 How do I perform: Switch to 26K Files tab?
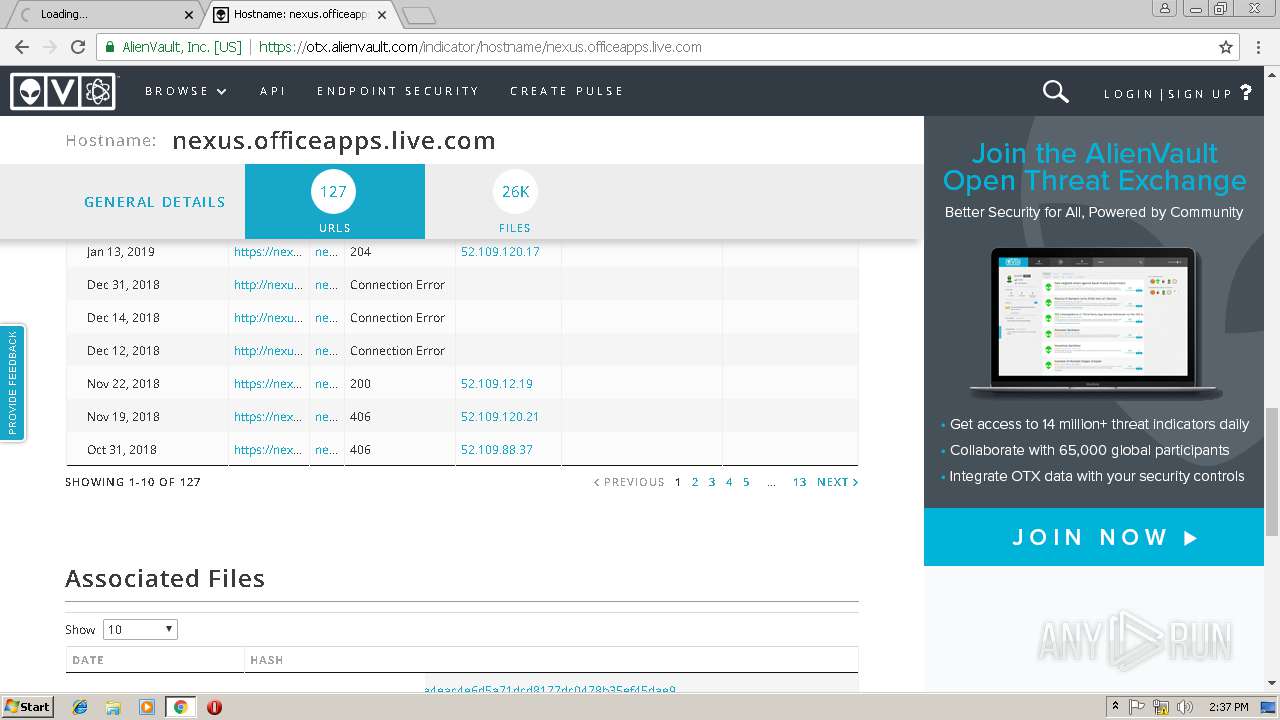(515, 202)
